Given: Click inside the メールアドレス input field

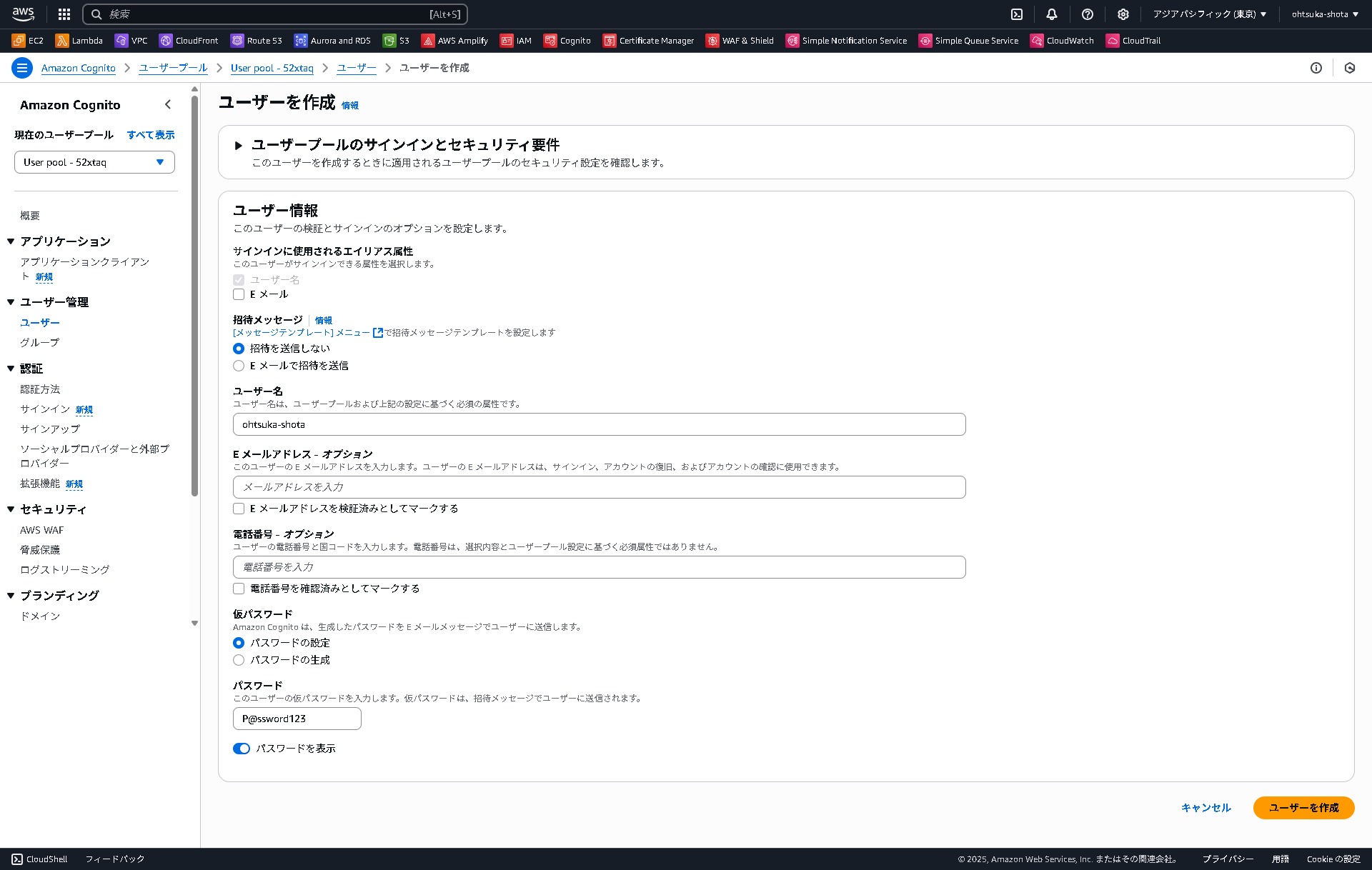Looking at the screenshot, I should tap(599, 486).
